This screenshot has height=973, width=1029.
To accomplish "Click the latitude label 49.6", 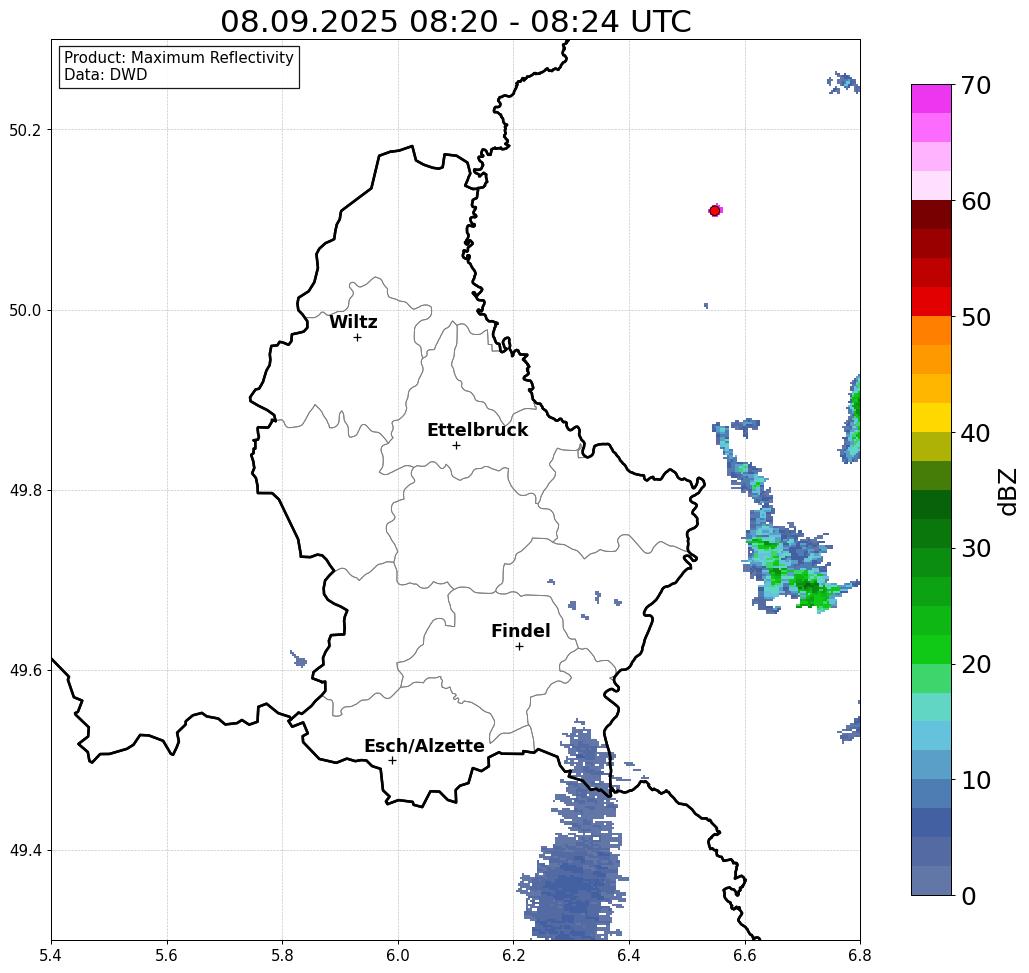I will click(x=25, y=671).
